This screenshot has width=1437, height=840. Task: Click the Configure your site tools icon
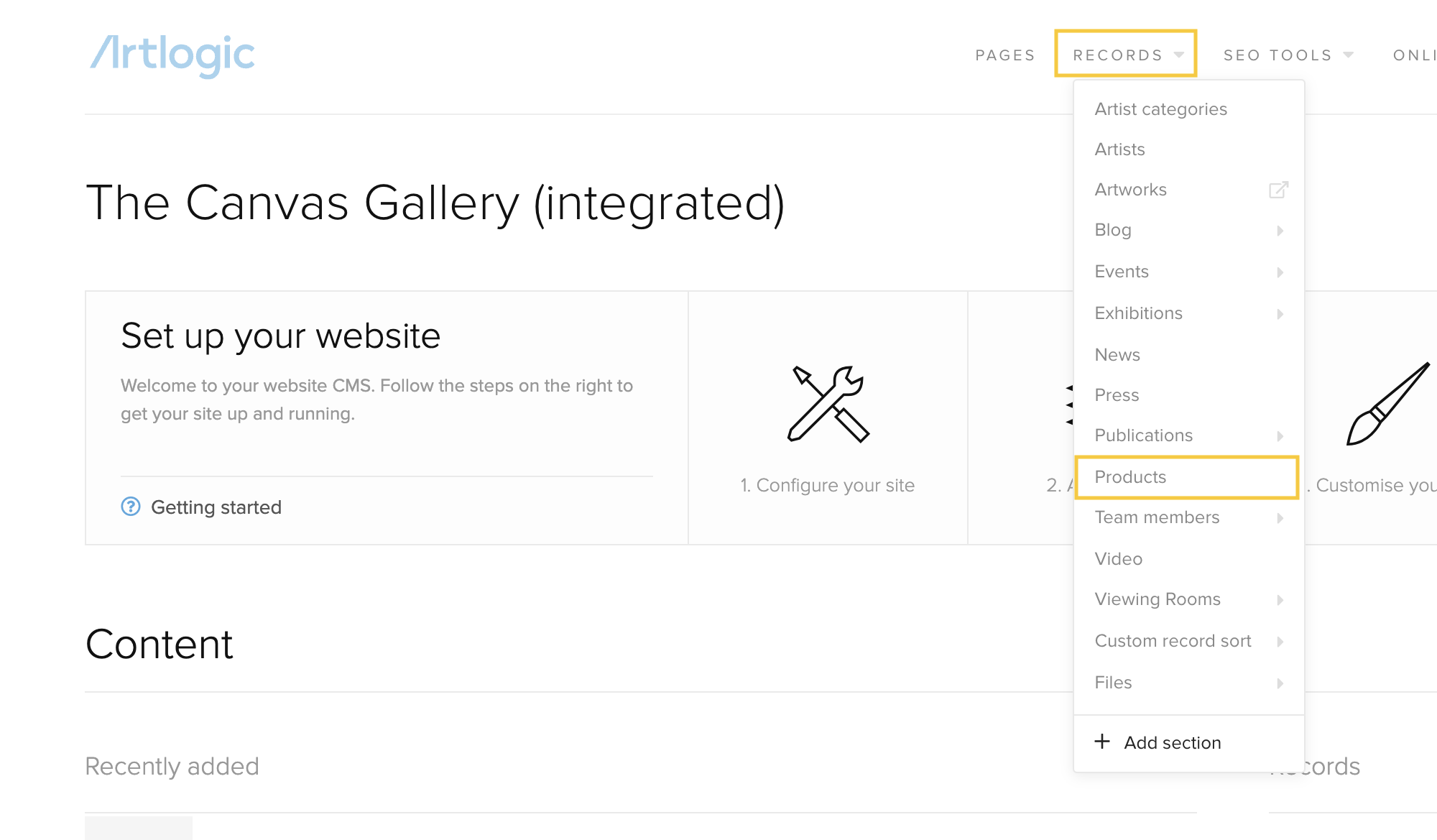828,405
